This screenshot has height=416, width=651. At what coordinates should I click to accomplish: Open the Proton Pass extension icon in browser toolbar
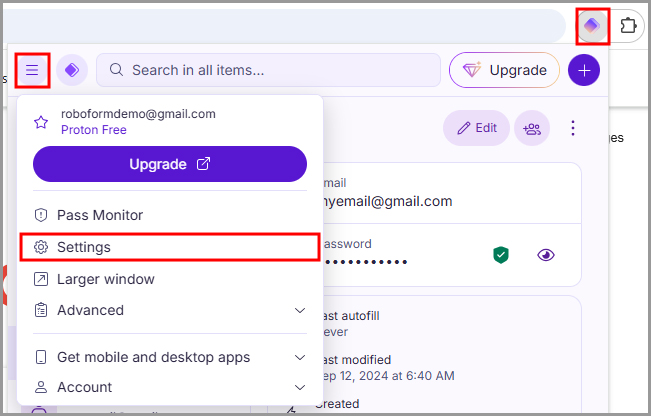(x=592, y=26)
